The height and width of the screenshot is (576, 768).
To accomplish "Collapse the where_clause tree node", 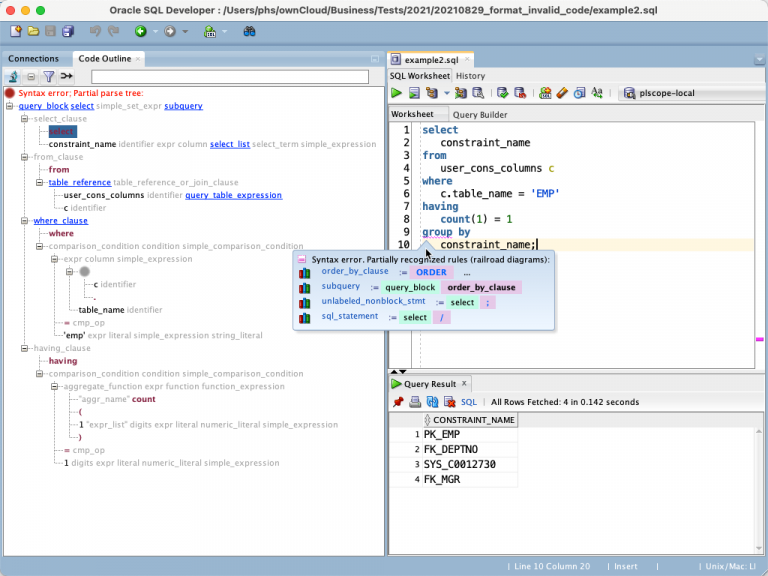I will click(25, 221).
